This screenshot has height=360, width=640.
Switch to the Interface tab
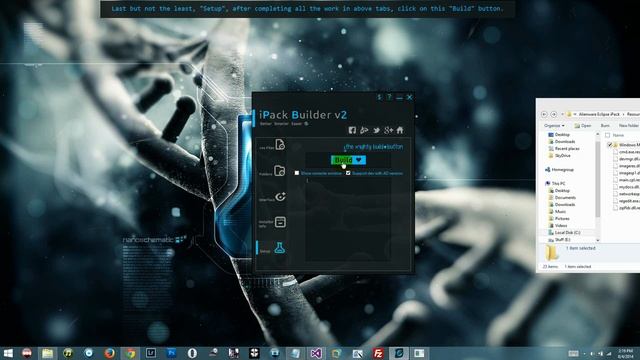272,197
